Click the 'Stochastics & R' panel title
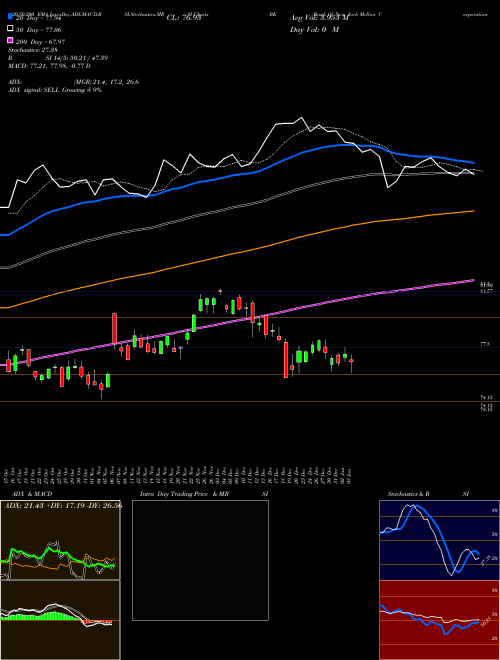The image size is (500, 660). coord(408,494)
